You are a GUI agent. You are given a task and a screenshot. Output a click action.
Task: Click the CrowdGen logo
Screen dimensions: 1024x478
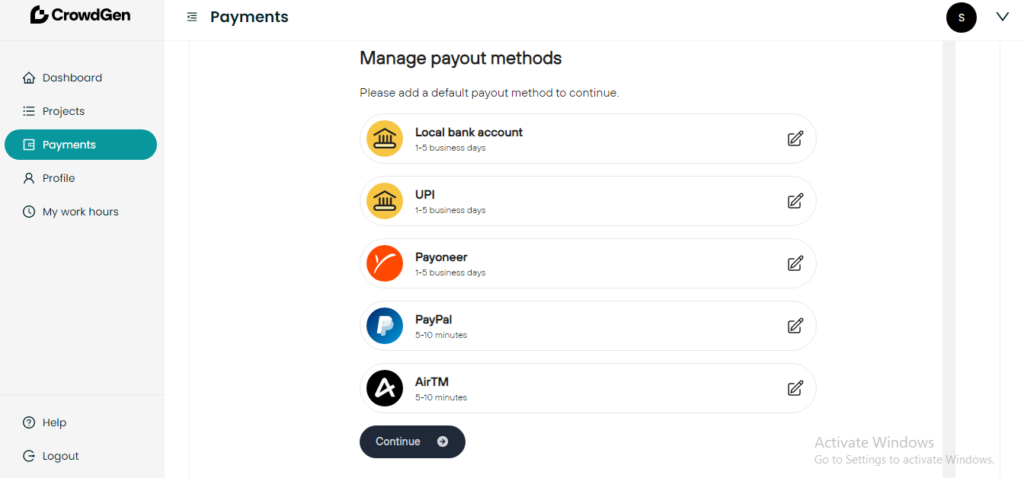80,15
